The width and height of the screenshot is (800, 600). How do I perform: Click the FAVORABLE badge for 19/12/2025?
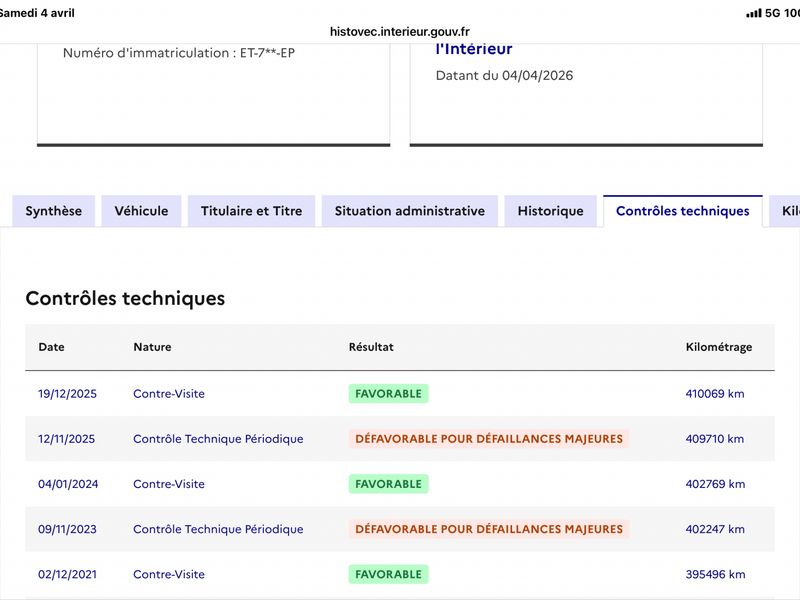click(x=388, y=394)
